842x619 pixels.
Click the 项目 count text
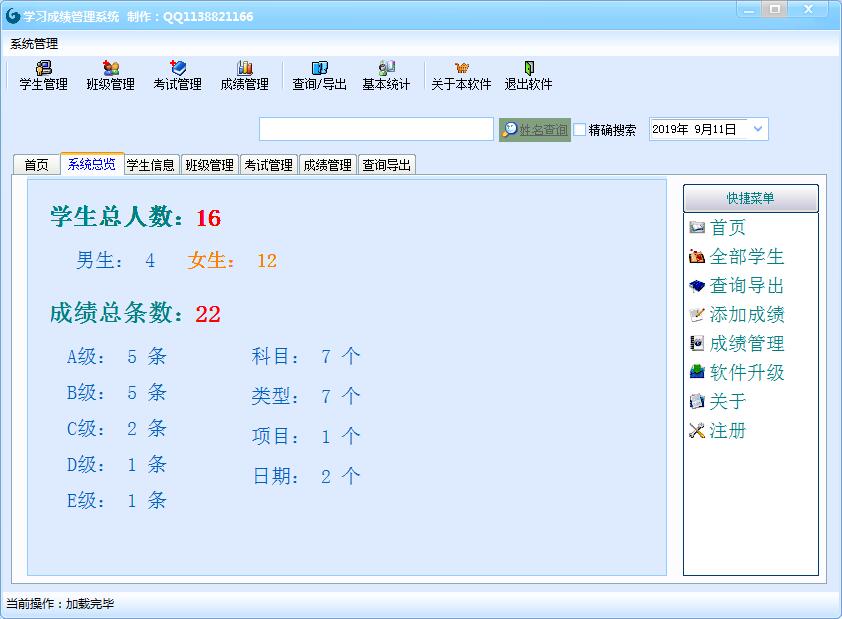[306, 436]
